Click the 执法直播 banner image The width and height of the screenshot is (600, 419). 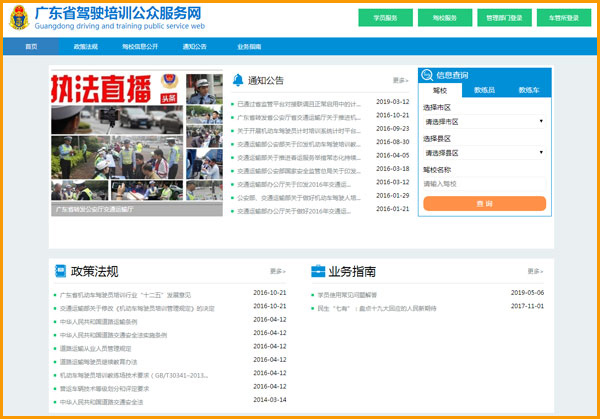[136, 141]
